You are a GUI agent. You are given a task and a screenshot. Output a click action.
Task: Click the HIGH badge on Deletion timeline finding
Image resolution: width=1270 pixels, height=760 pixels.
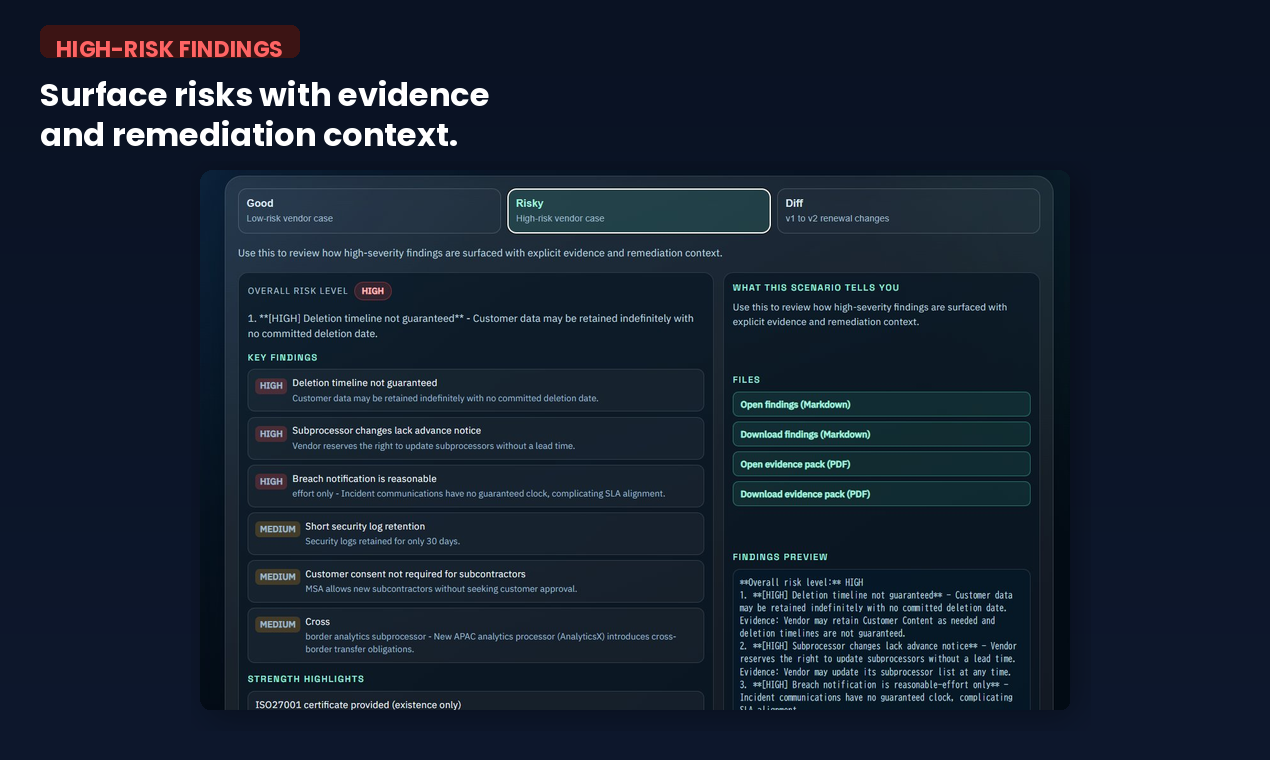[270, 385]
